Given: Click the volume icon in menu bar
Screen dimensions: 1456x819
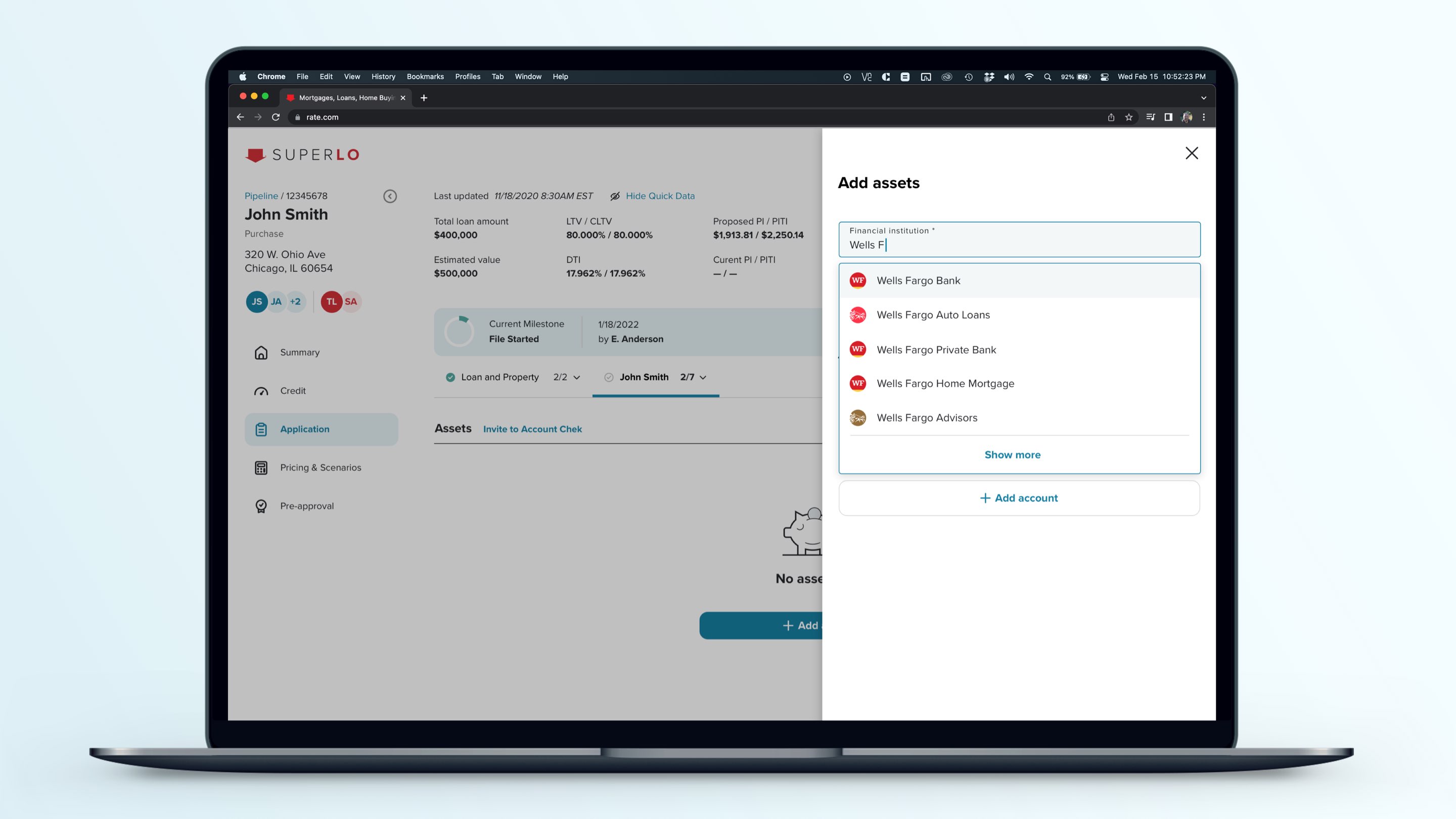Looking at the screenshot, I should (x=1009, y=76).
